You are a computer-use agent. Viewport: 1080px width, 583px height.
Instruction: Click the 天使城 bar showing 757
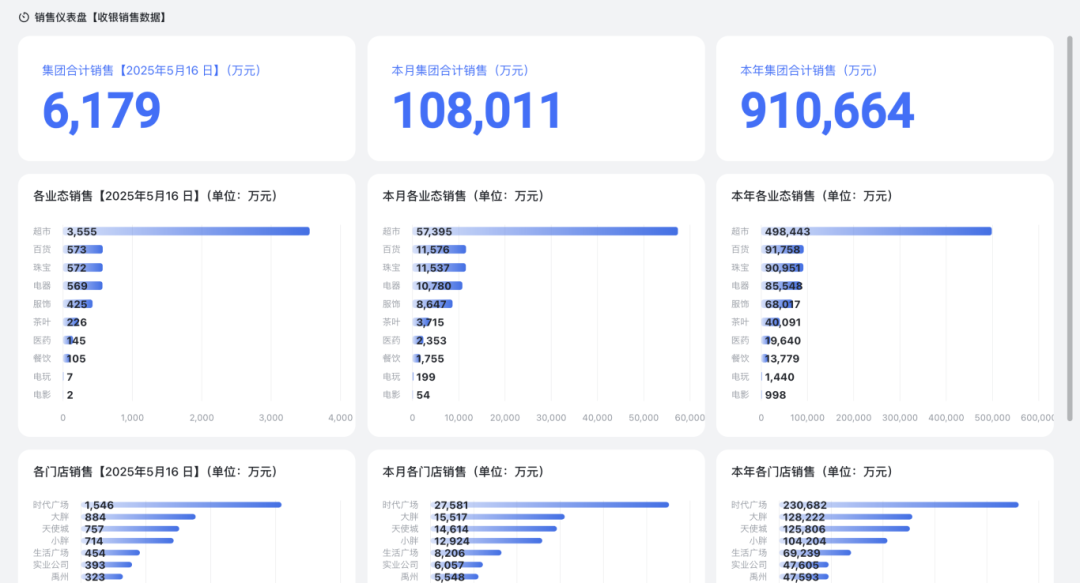tap(129, 529)
